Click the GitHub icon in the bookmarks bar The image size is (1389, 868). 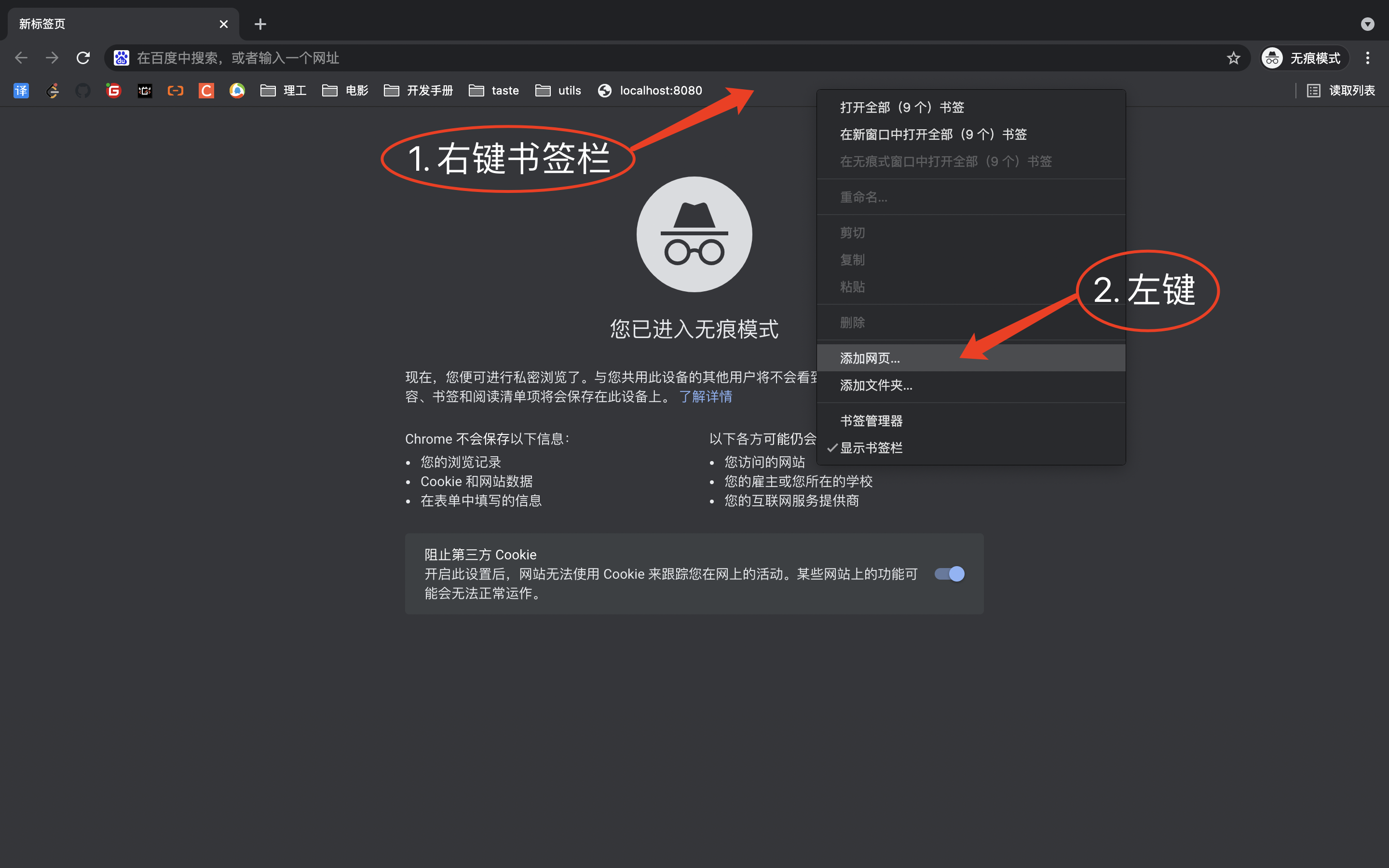point(82,90)
